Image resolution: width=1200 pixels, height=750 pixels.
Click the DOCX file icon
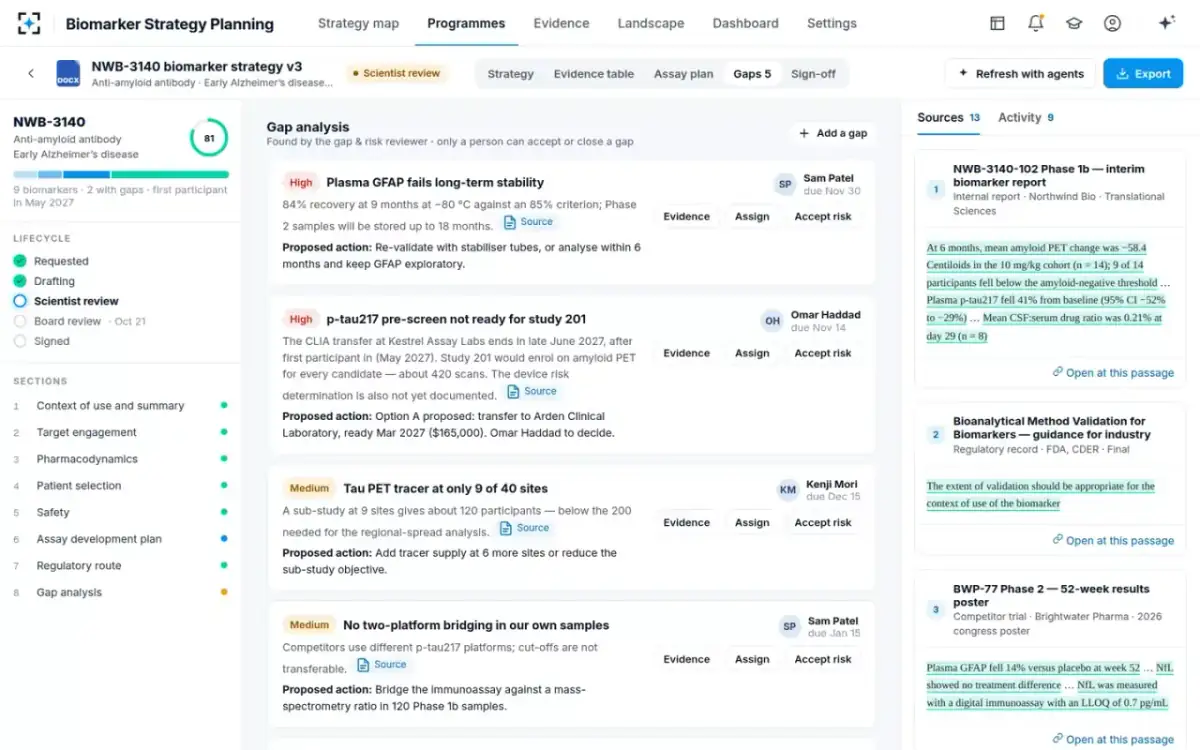pos(68,73)
